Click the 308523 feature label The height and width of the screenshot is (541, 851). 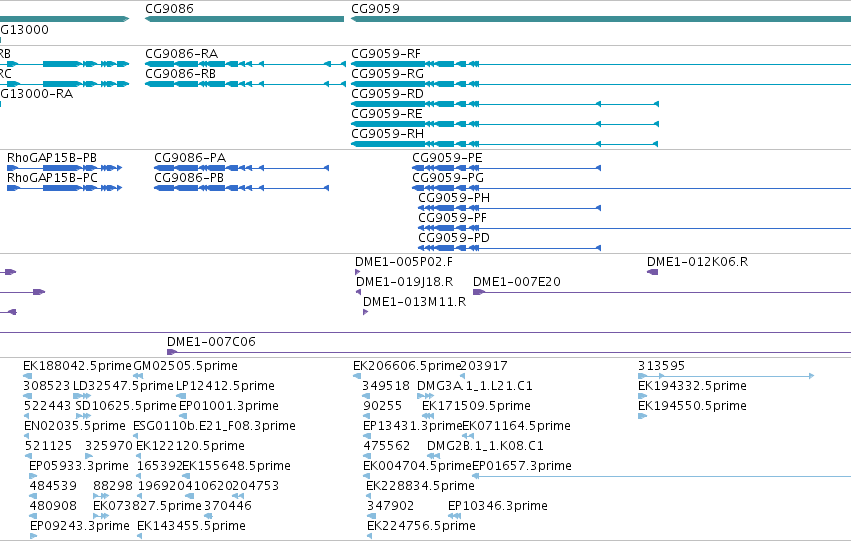[x=47, y=386]
